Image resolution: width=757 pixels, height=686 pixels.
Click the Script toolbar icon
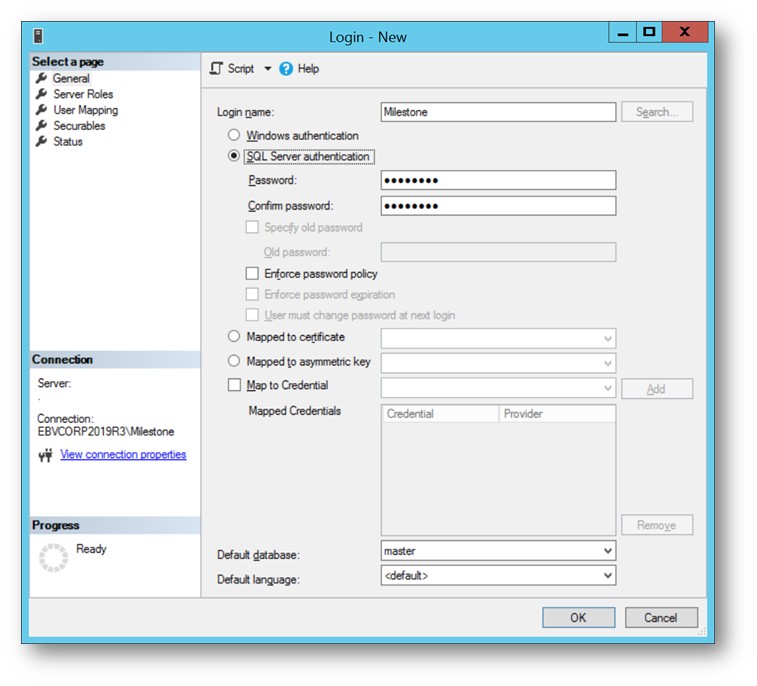point(216,69)
